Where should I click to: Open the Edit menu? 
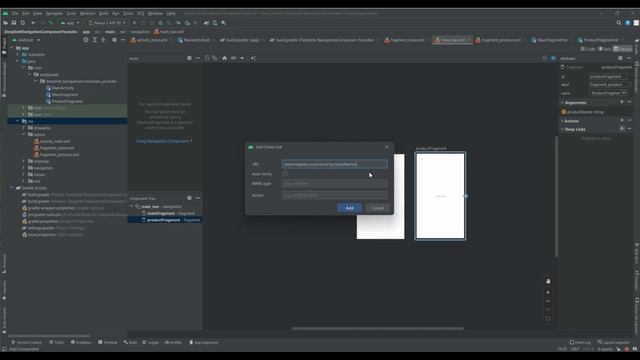click(x=26, y=13)
